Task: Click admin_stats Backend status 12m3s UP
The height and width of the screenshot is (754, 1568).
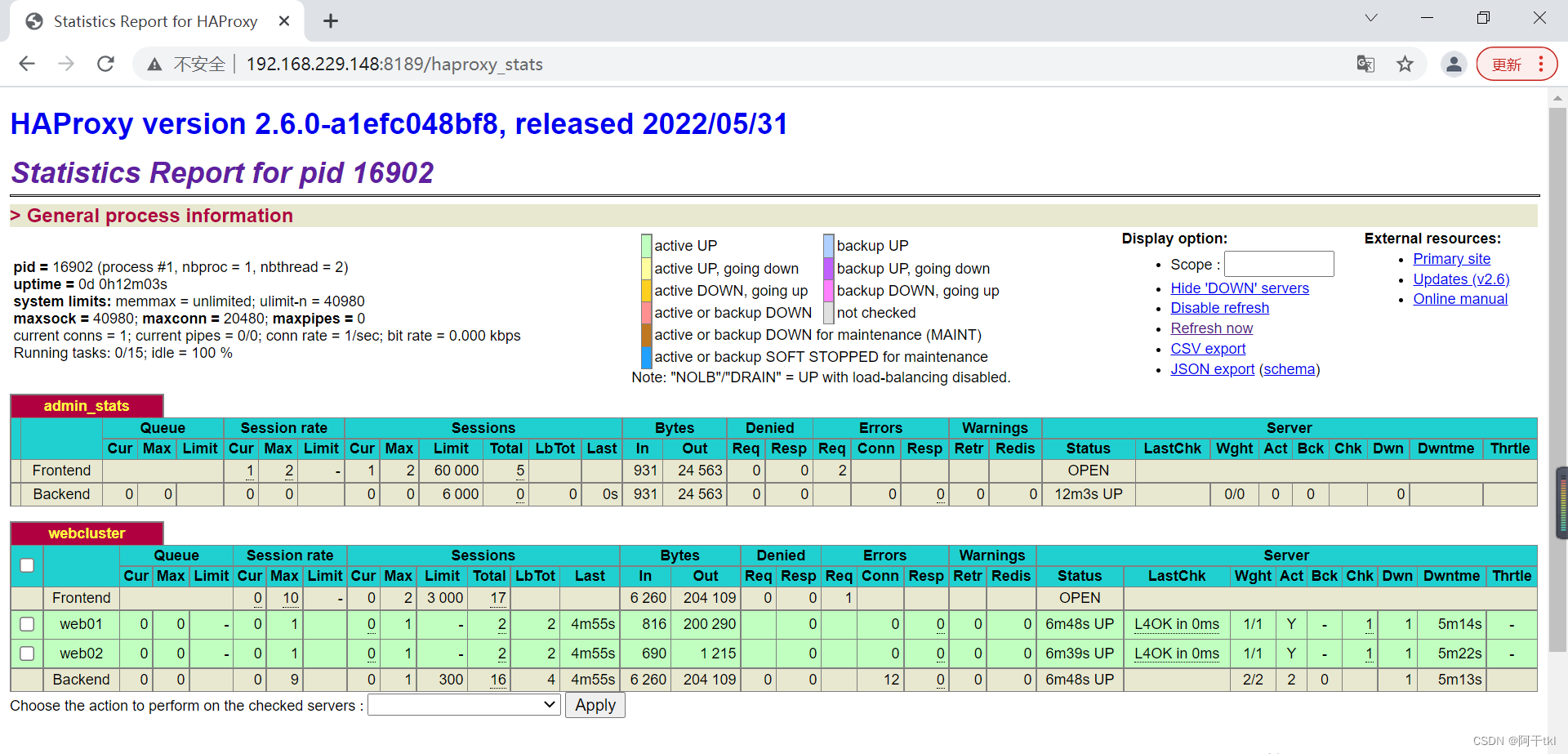Action: tap(1089, 494)
